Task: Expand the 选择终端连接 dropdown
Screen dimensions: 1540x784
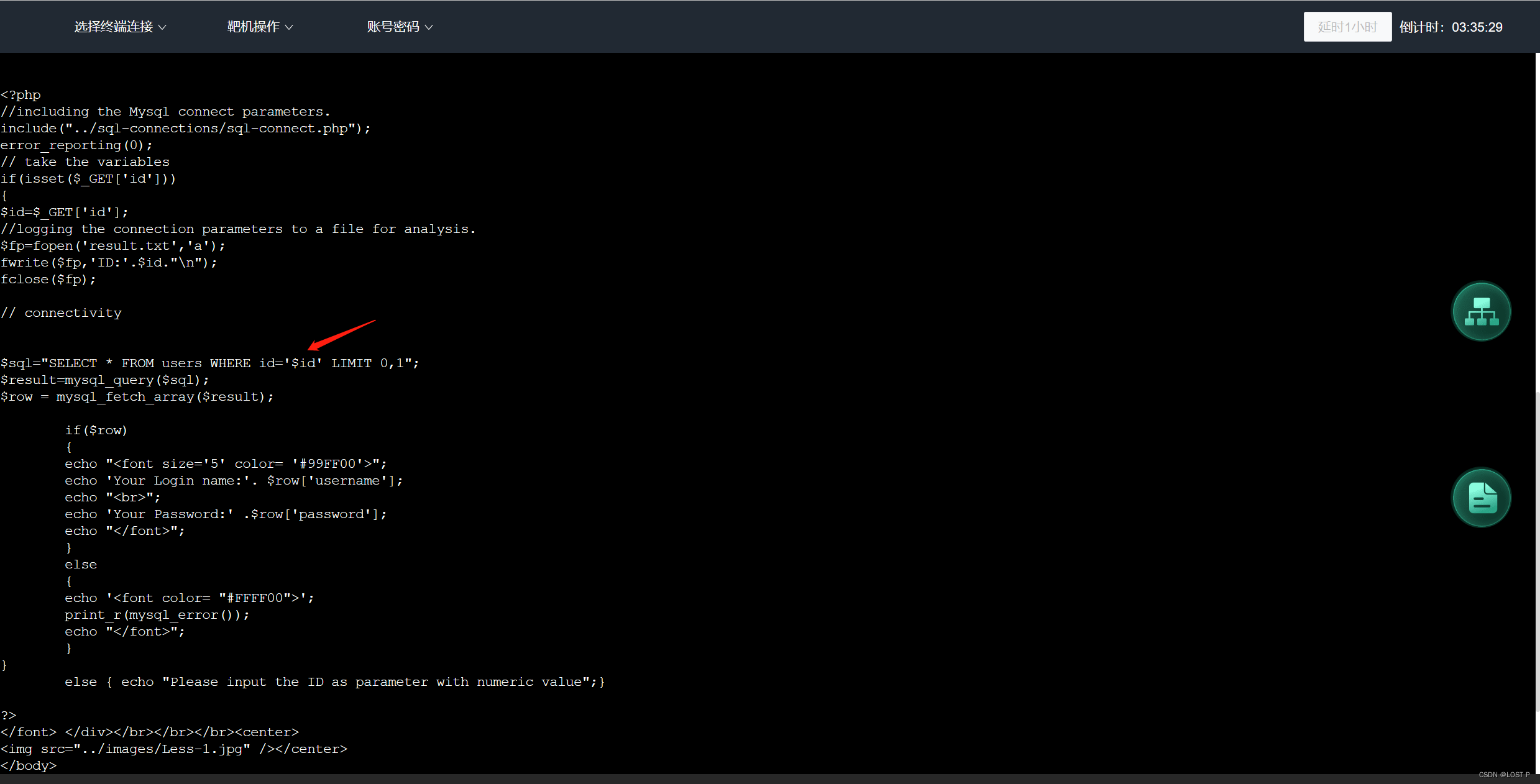Action: tap(120, 27)
